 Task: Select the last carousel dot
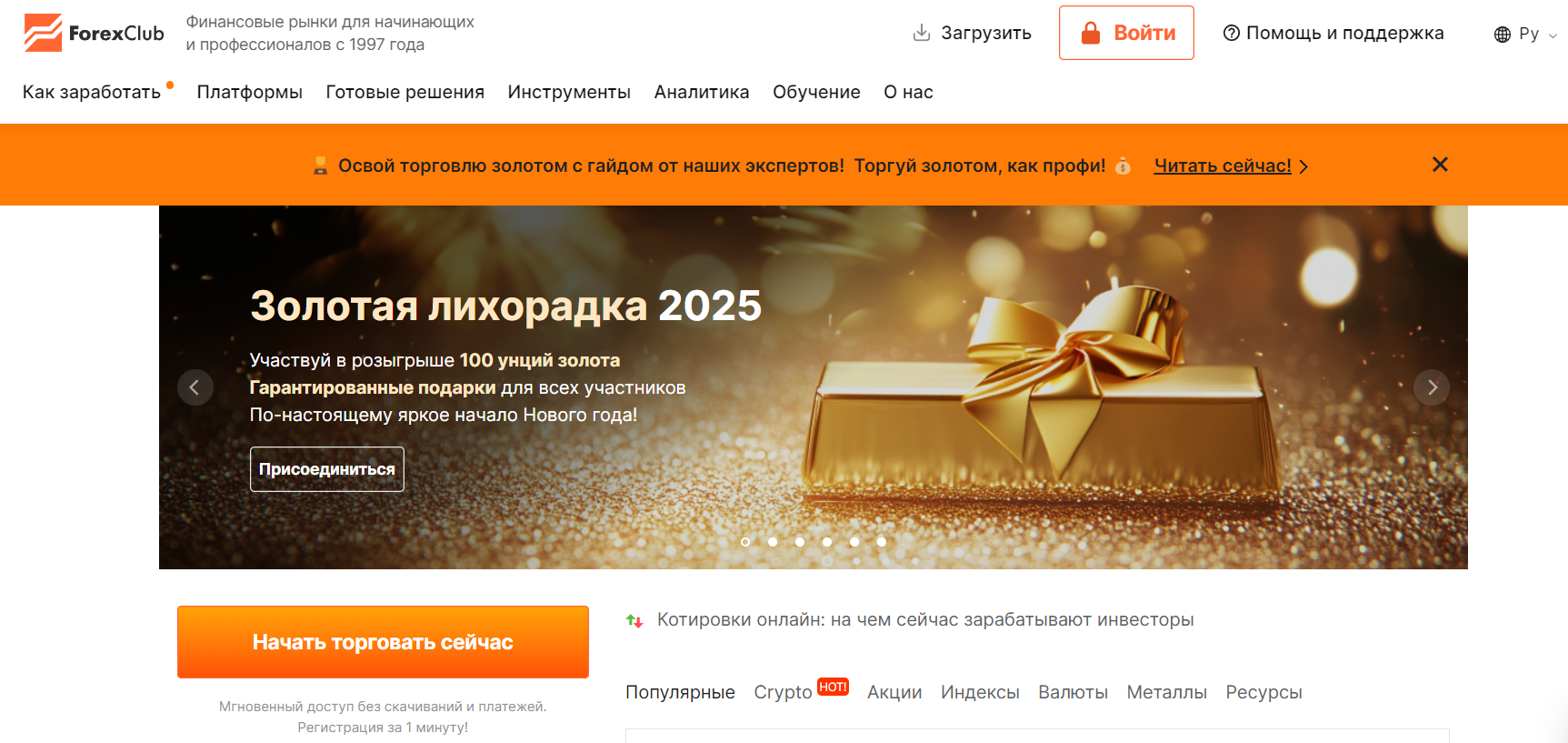coord(882,542)
